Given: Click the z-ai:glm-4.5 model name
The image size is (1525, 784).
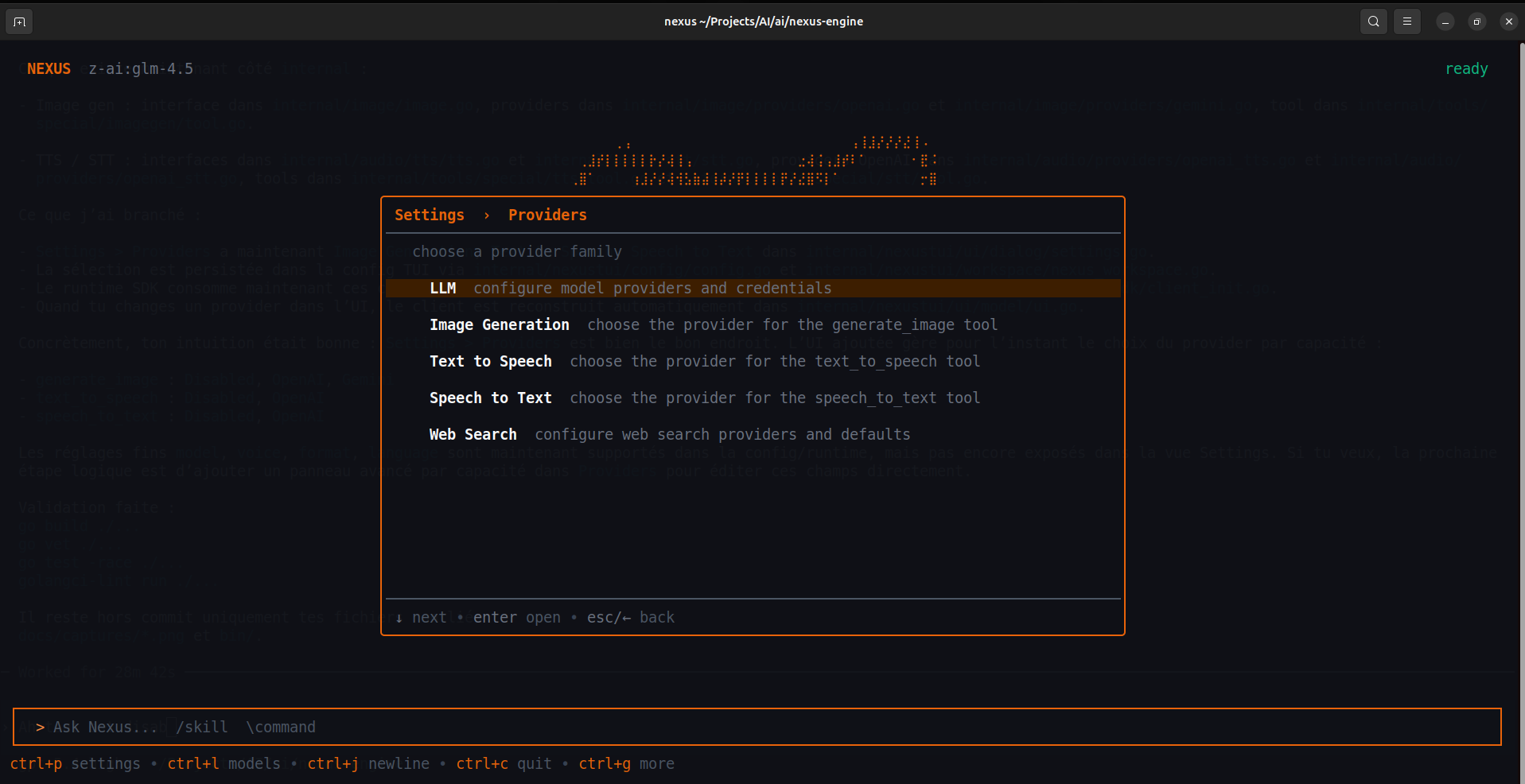Looking at the screenshot, I should pos(141,68).
